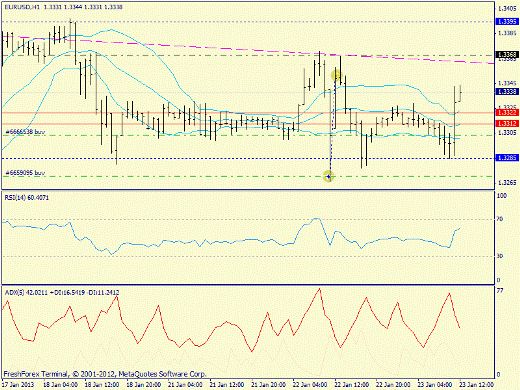Click the RSI scale value 100
The width and height of the screenshot is (520, 390).
(502, 196)
